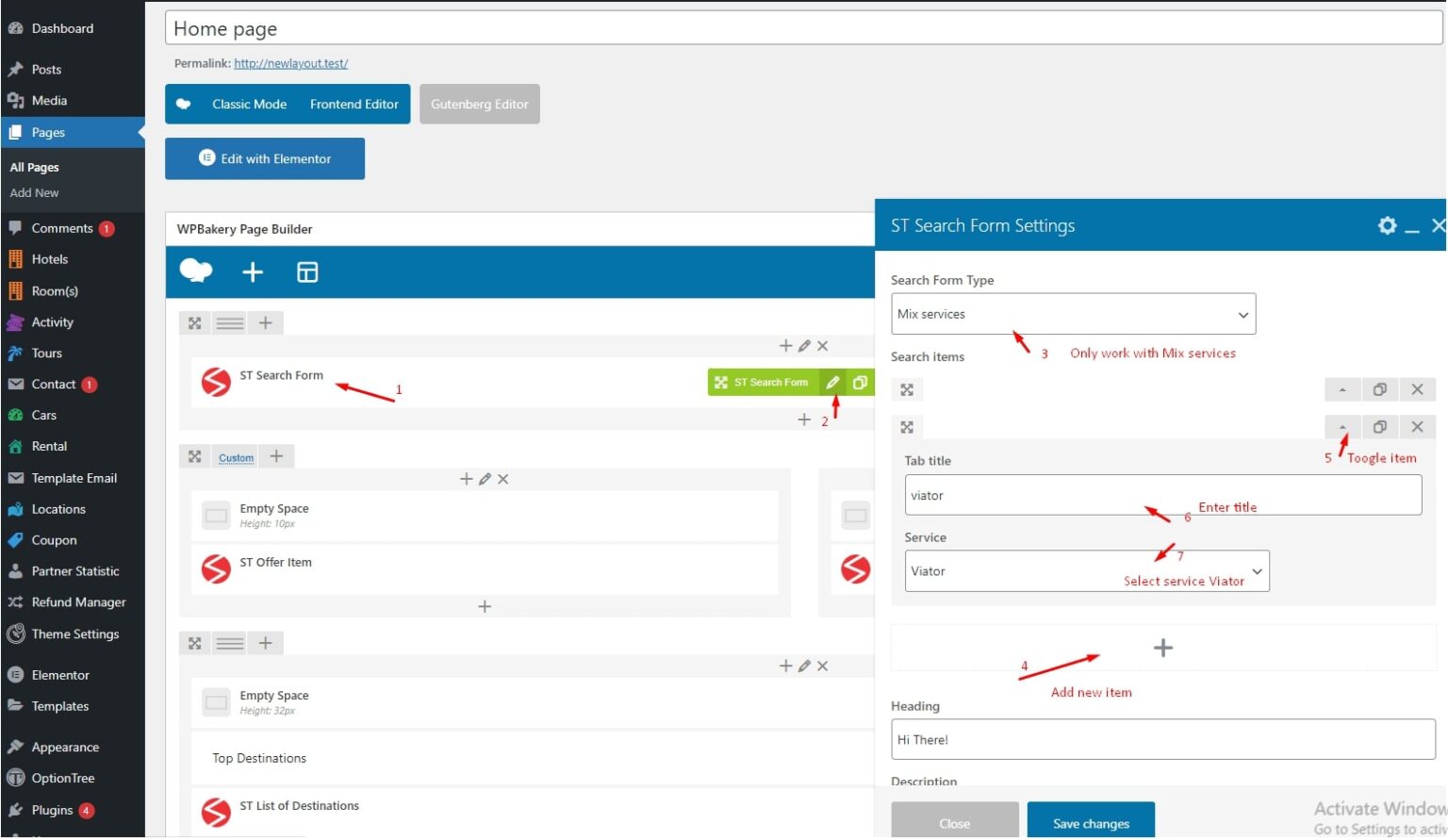The image size is (1448, 840).
Task: Click the Comments icon in the sidebar
Action: tap(16, 227)
